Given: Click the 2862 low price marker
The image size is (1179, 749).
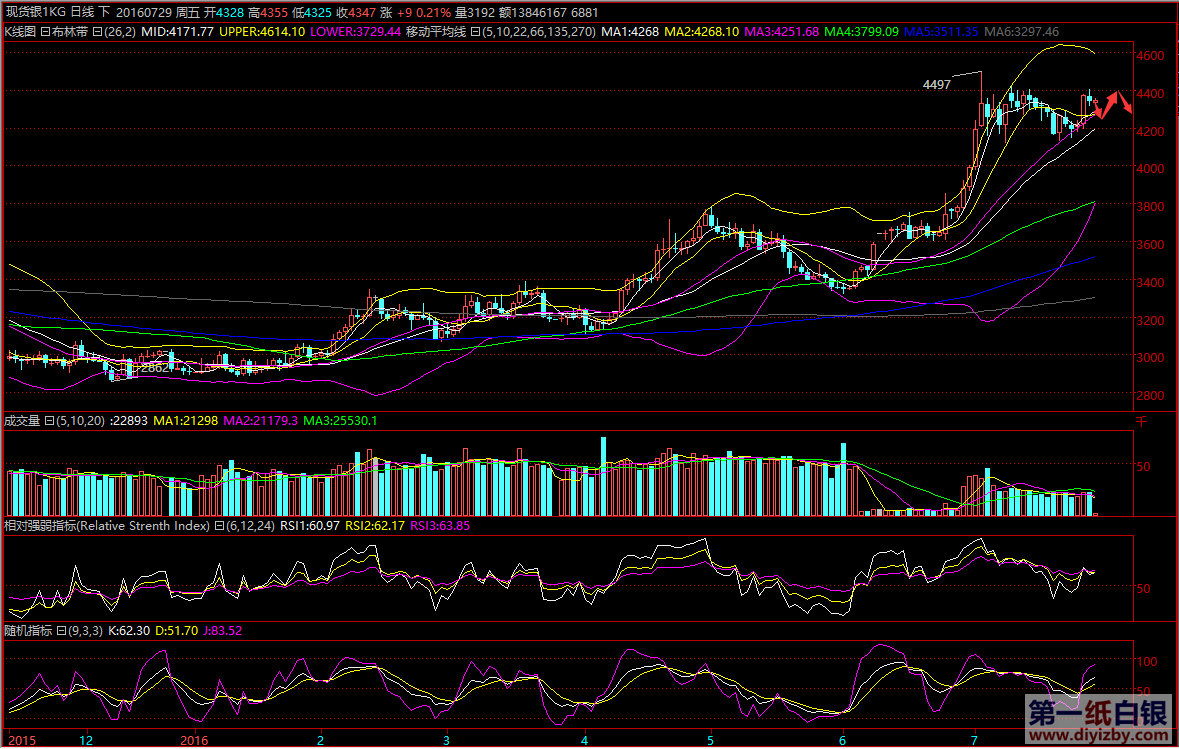Looking at the screenshot, I should [x=152, y=368].
